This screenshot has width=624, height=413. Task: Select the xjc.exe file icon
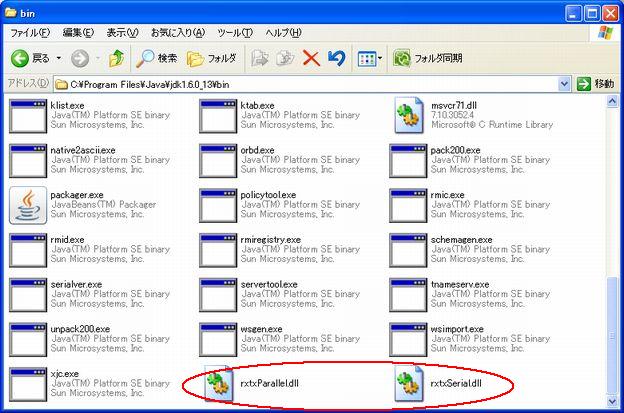pyautogui.click(x=28, y=384)
